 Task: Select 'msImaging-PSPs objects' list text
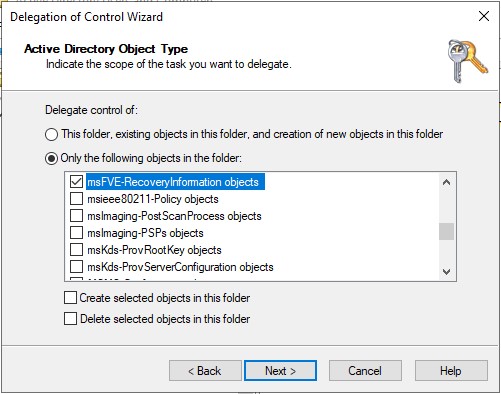[145, 233]
